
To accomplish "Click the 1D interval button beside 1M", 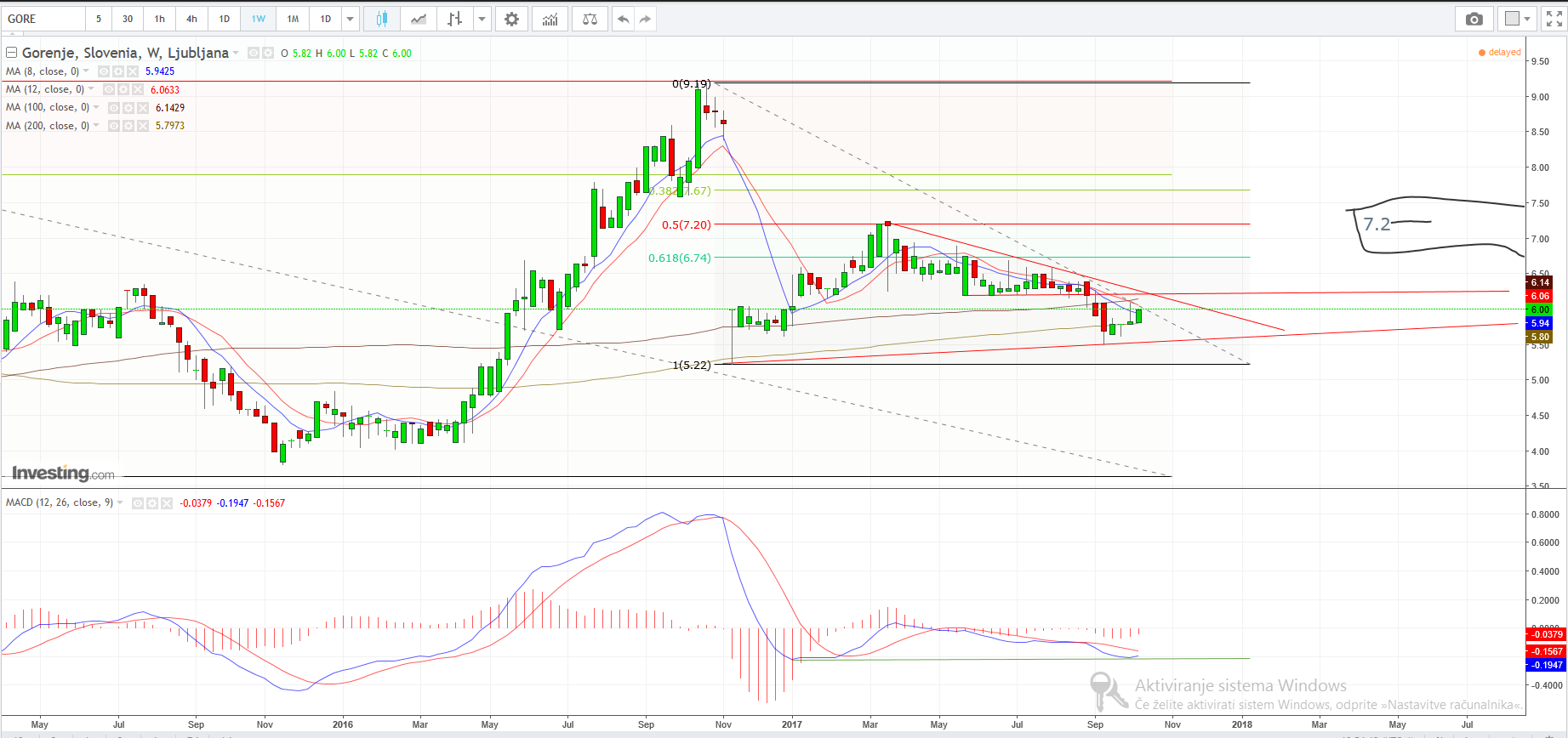I will click(x=326, y=19).
